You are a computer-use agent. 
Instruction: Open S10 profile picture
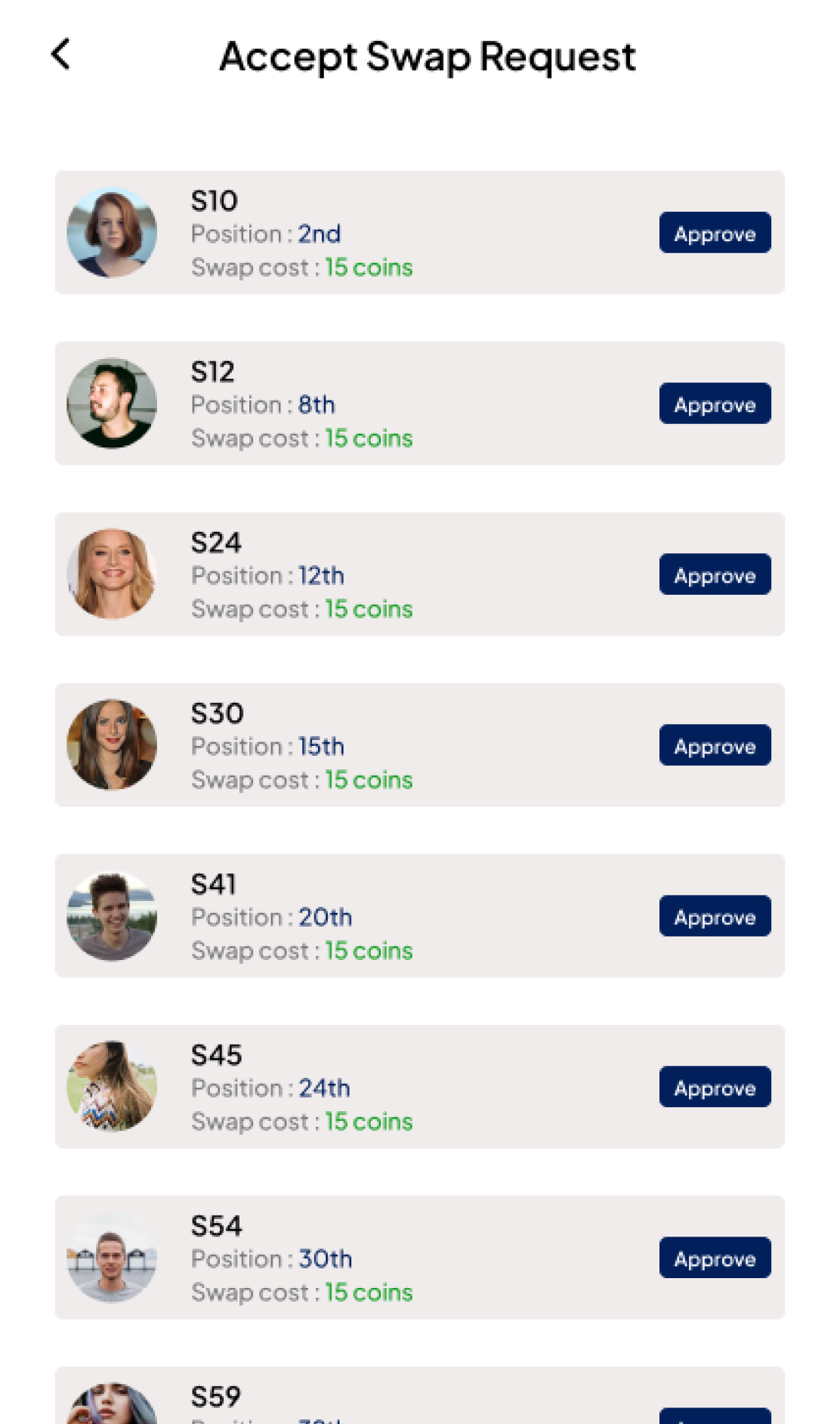112,233
